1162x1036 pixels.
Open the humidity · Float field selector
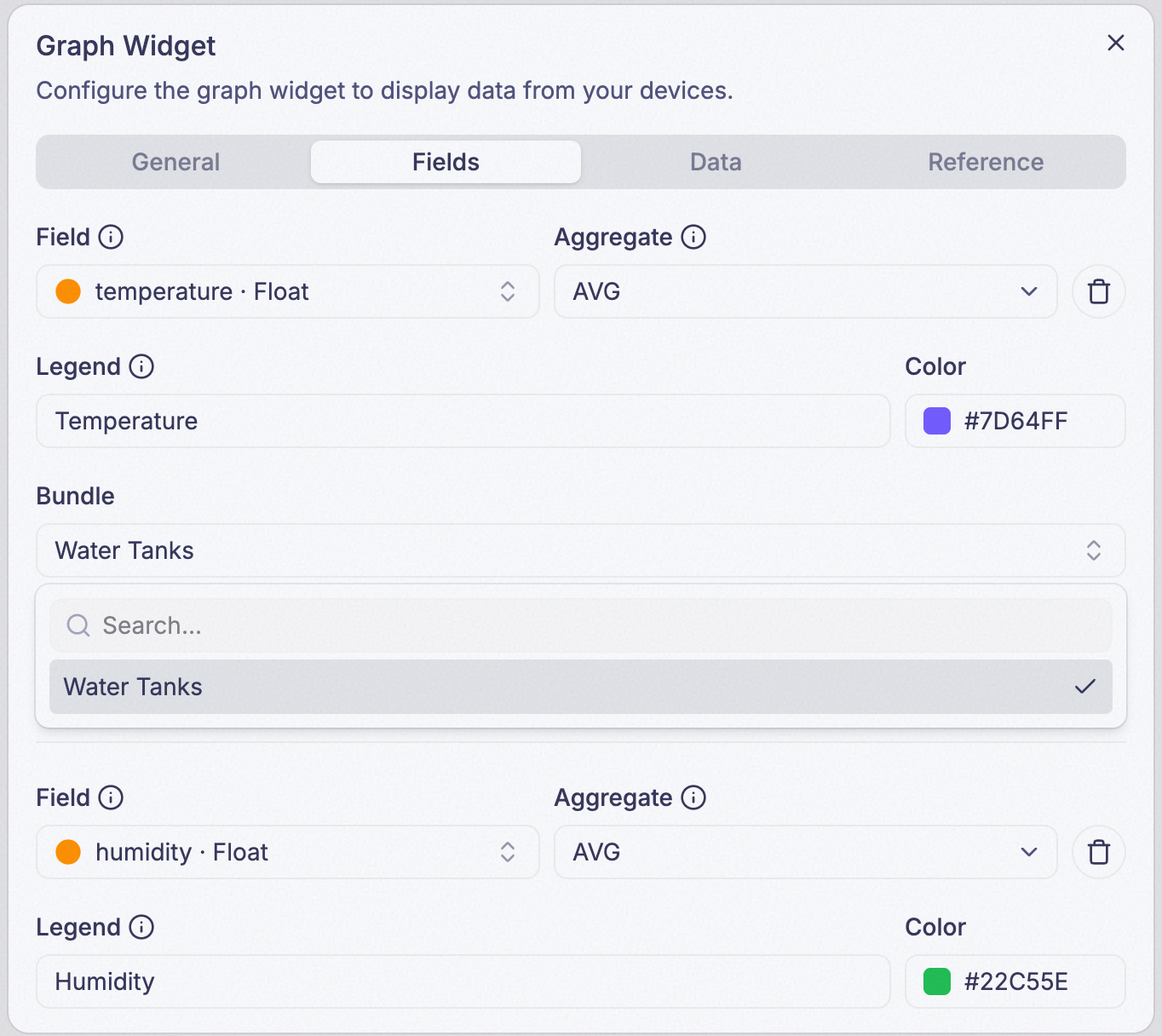click(288, 852)
